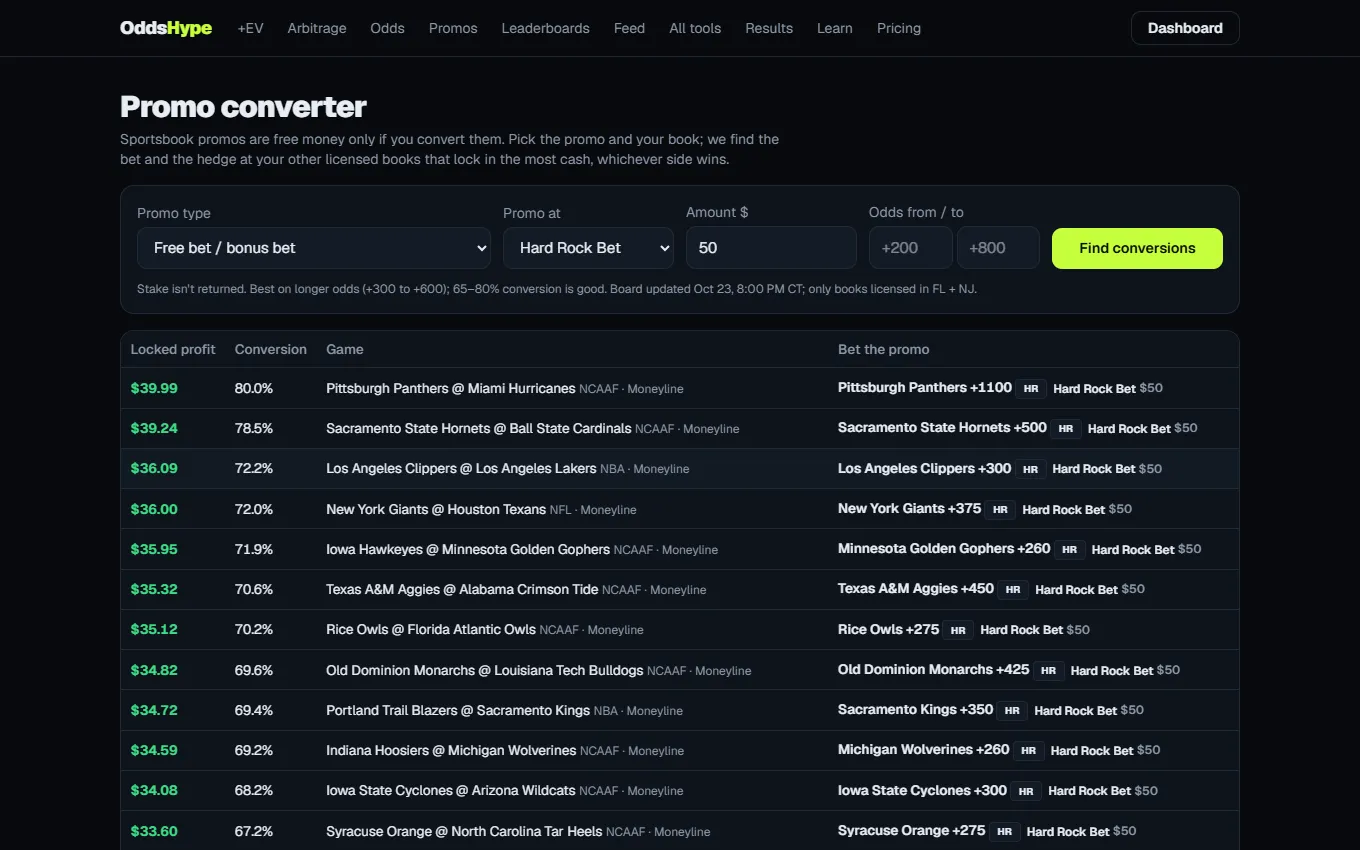Open Texas A&M Aggies @ Alabama Crimson Tide
This screenshot has height=850, width=1360.
(x=462, y=589)
